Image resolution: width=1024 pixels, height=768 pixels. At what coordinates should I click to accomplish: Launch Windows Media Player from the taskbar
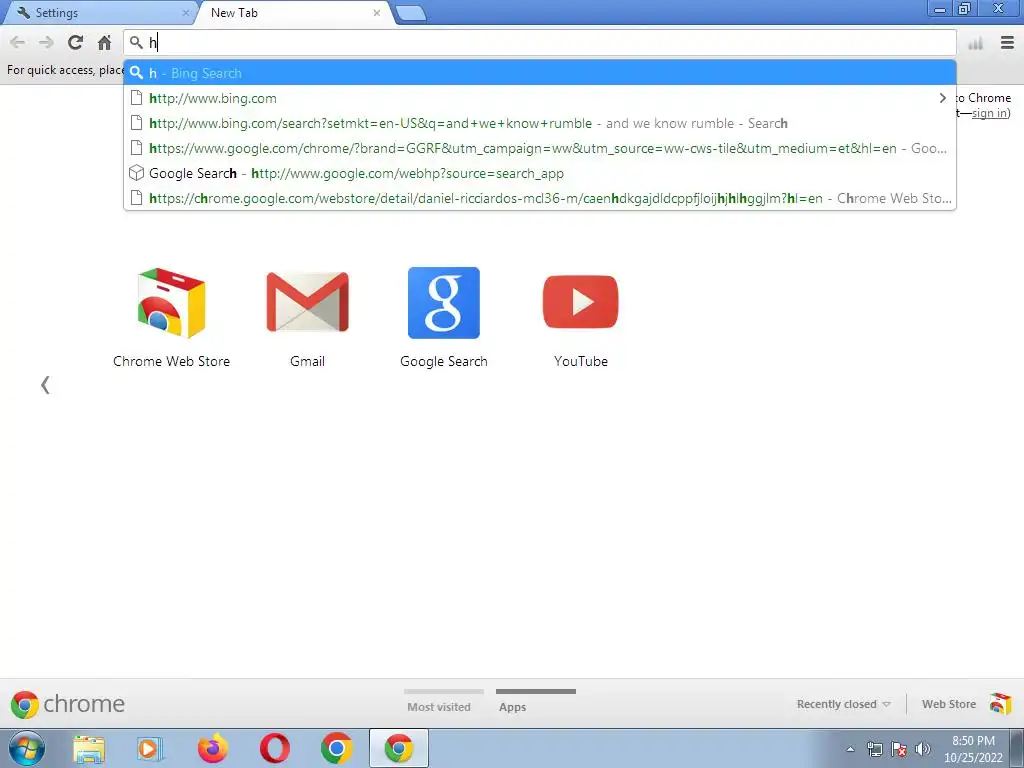click(150, 748)
